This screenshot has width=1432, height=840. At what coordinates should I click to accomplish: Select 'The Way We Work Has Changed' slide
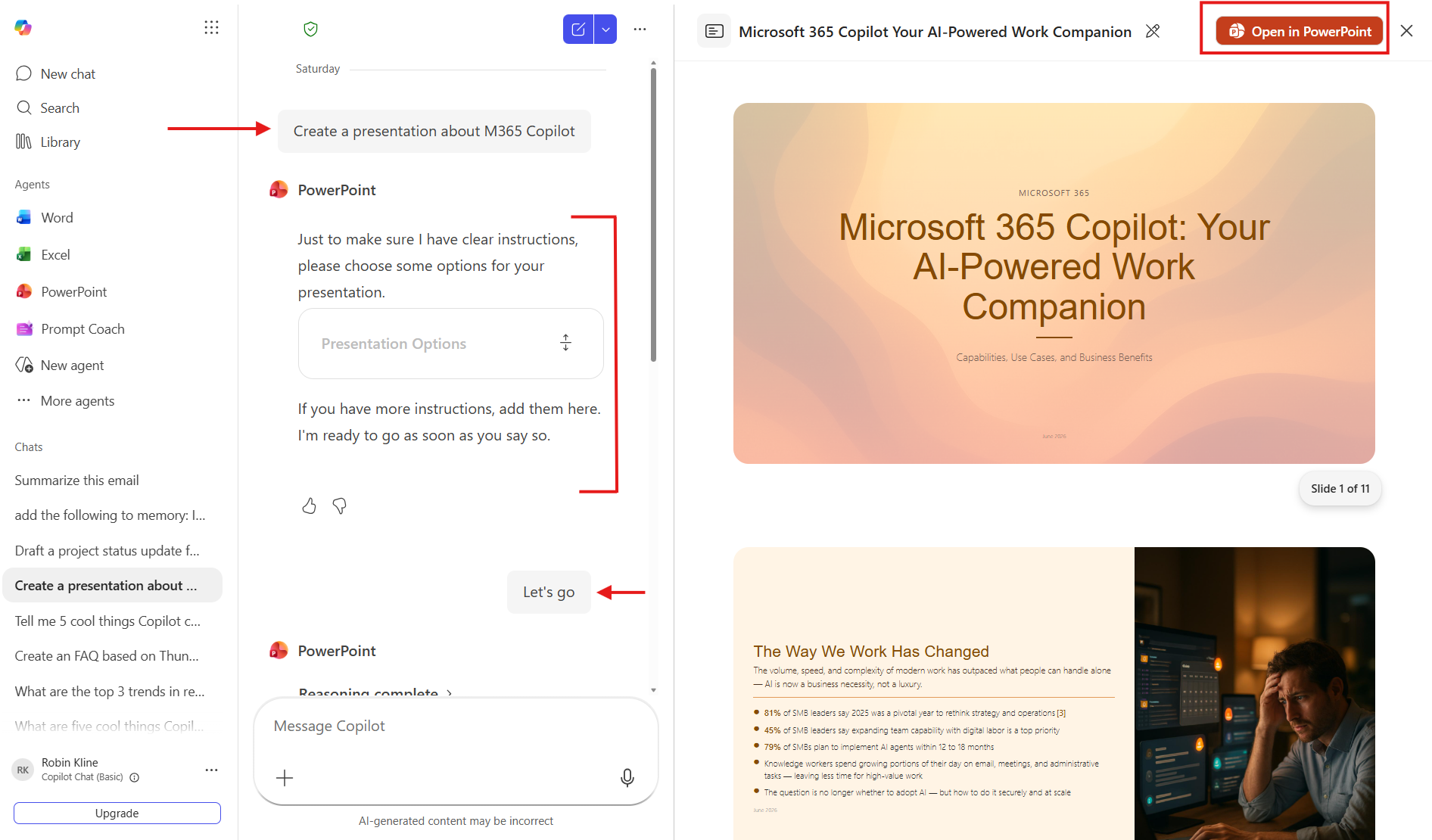coord(1054,693)
